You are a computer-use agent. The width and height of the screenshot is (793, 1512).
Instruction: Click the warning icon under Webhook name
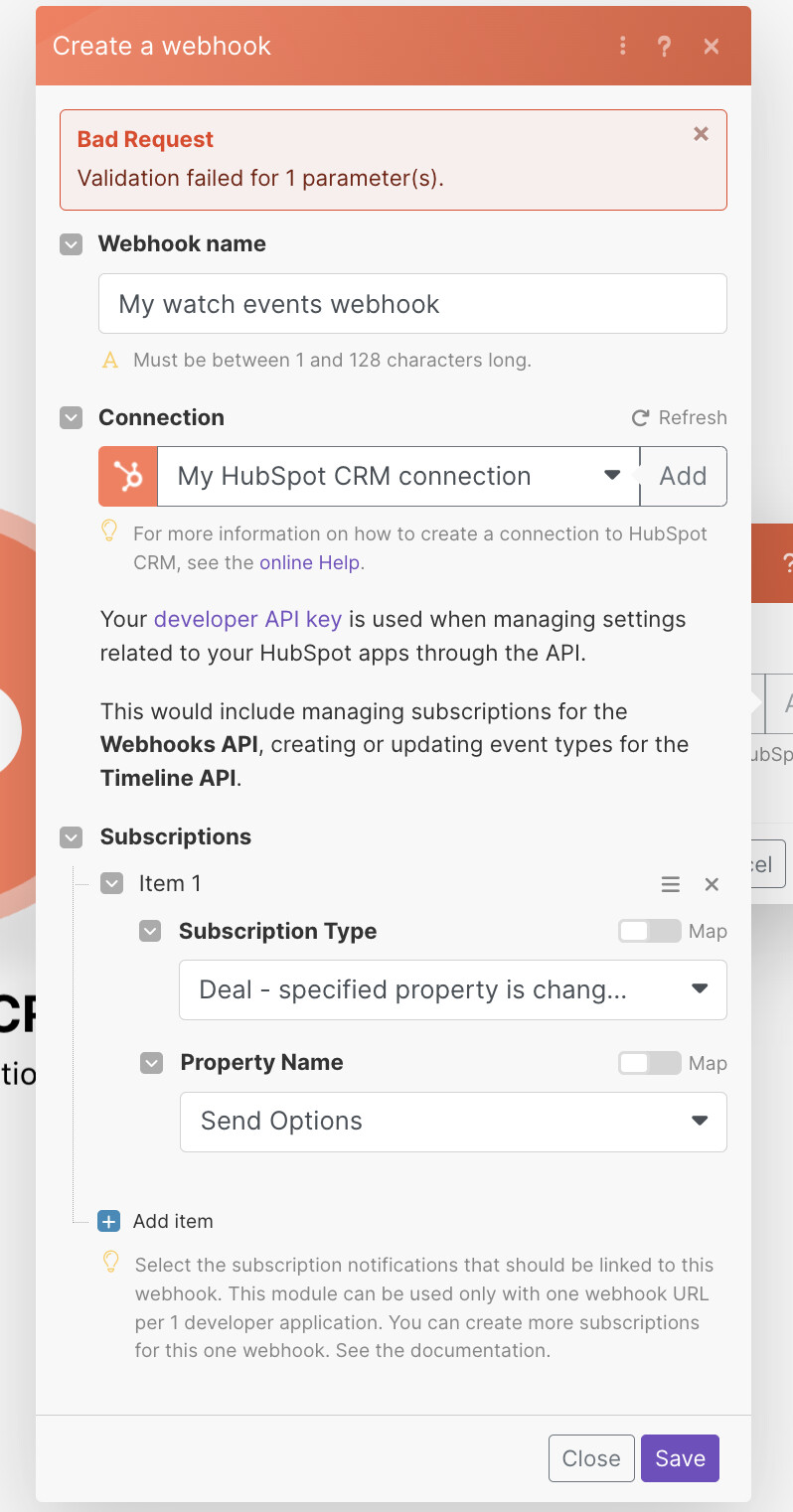click(110, 360)
